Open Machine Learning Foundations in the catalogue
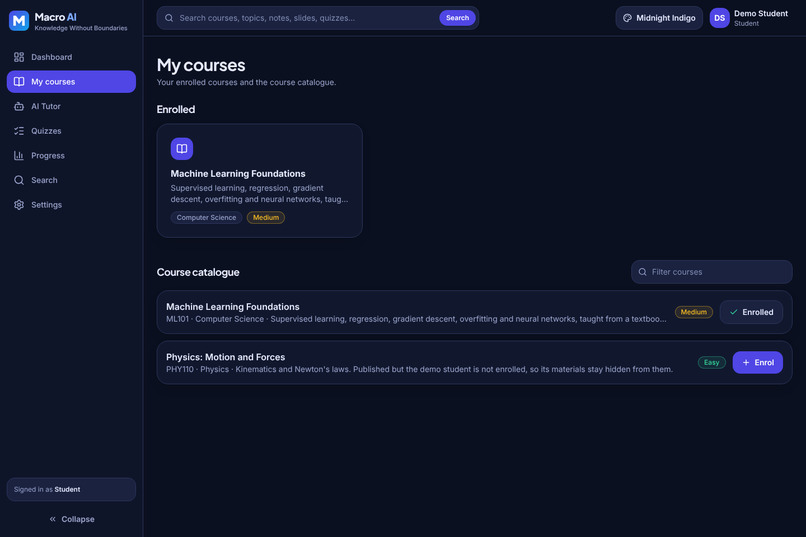This screenshot has height=537, width=806. [x=474, y=312]
